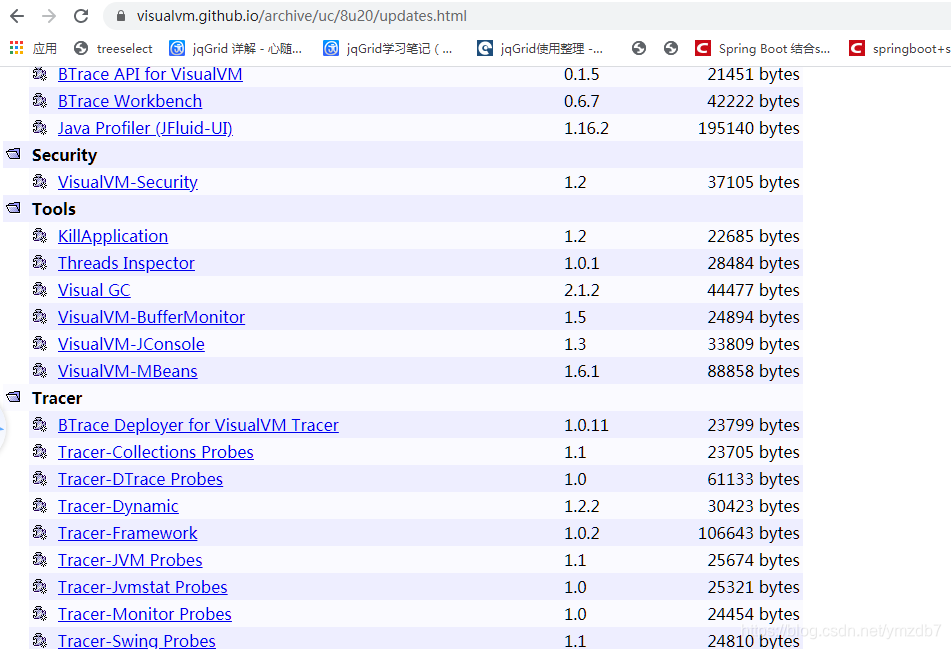Open Tracer-Framework link
The height and width of the screenshot is (649, 951).
127,533
